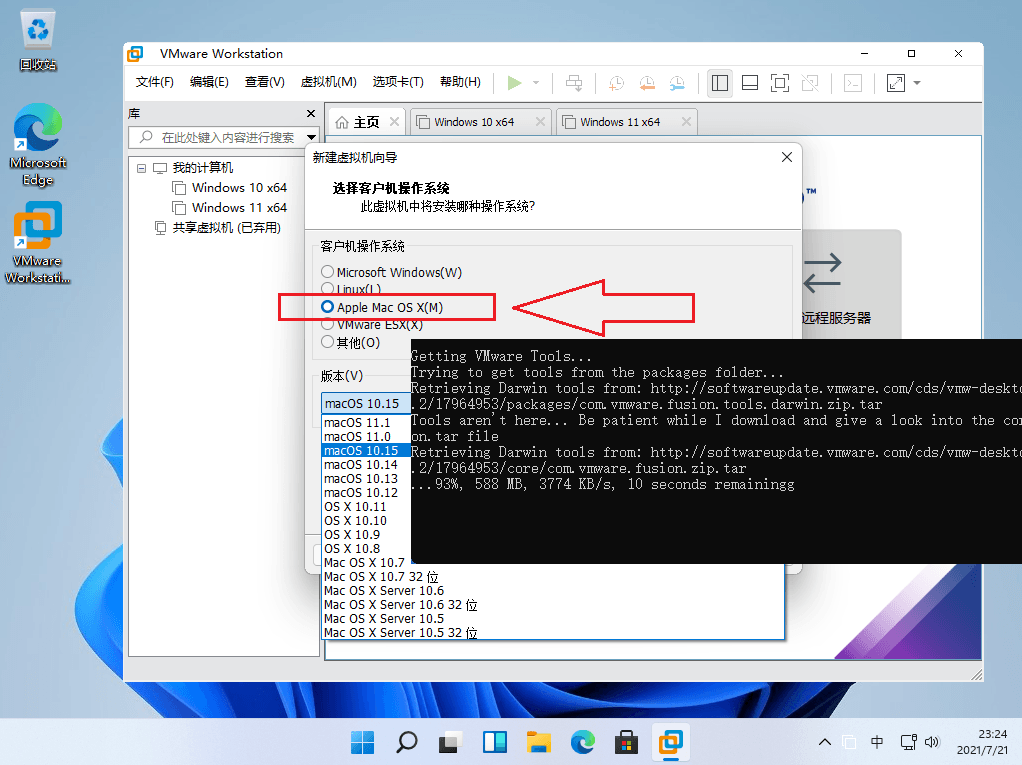Open the dropdown arrow next to Power On

[536, 83]
